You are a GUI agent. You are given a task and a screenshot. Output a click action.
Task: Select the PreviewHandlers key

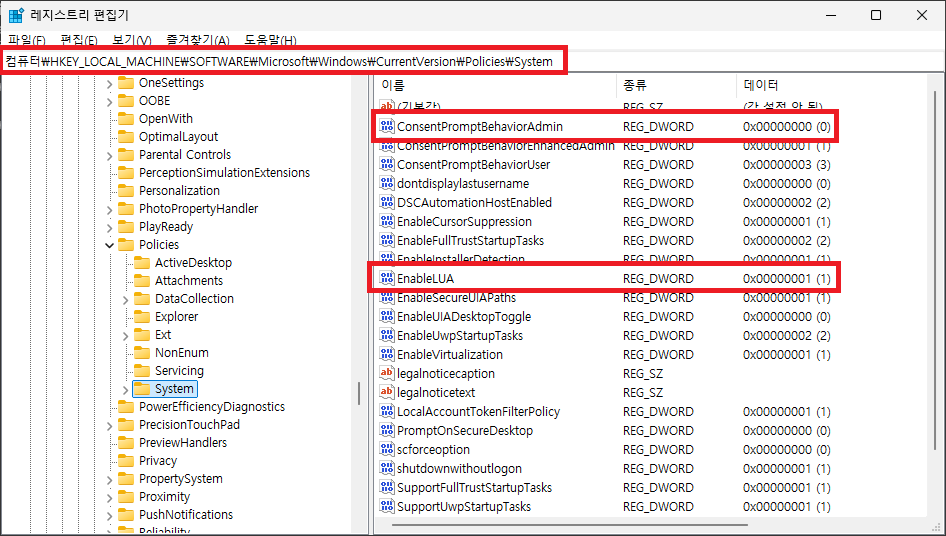(183, 442)
